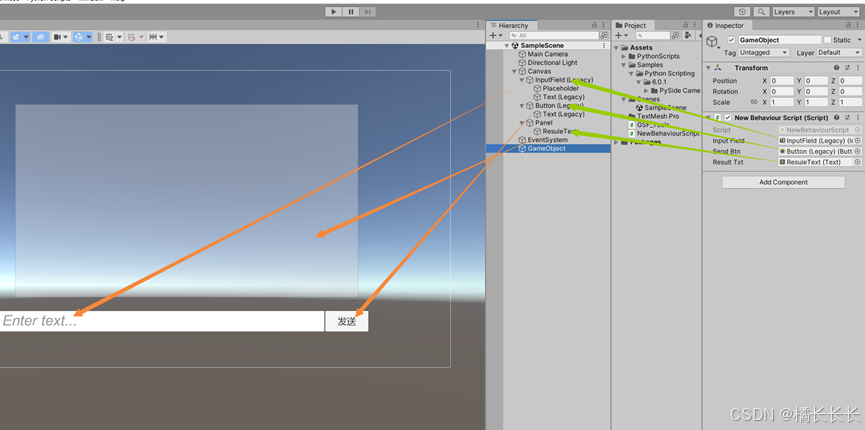Click the Hierarchy create plus button
The image size is (865, 430).
pyautogui.click(x=493, y=35)
